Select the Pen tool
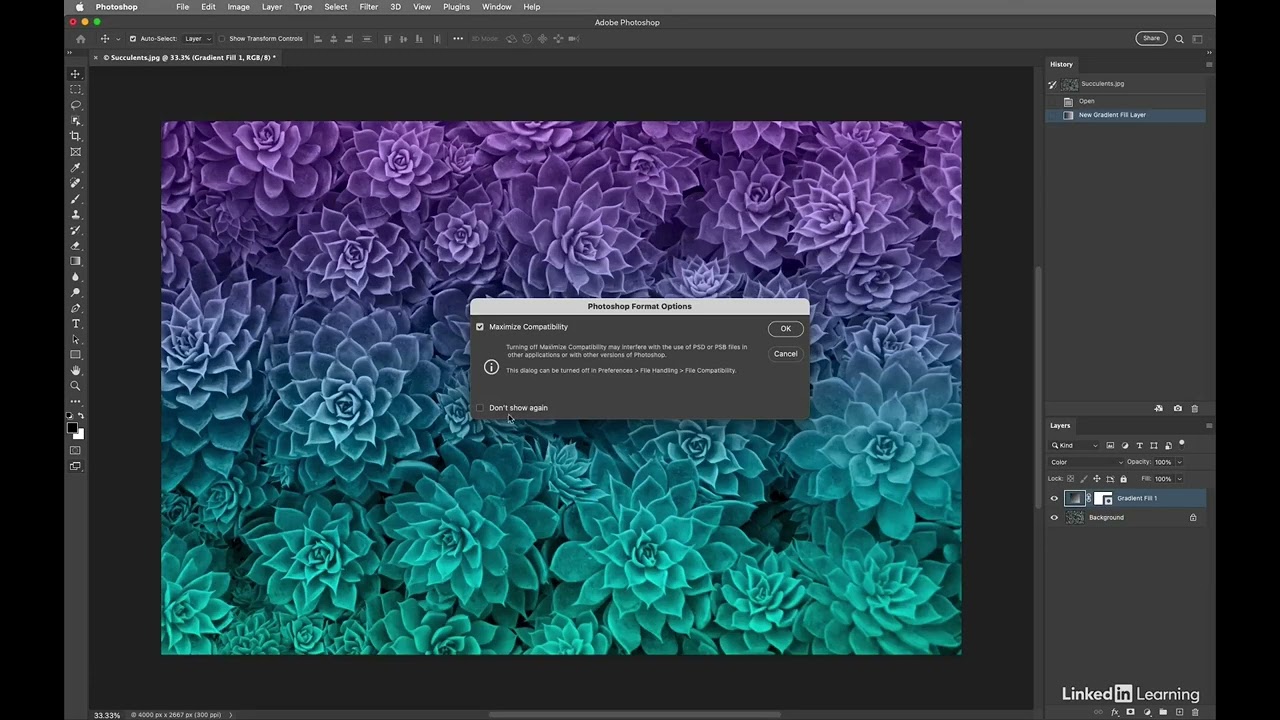This screenshot has width=1280, height=720. point(75,308)
